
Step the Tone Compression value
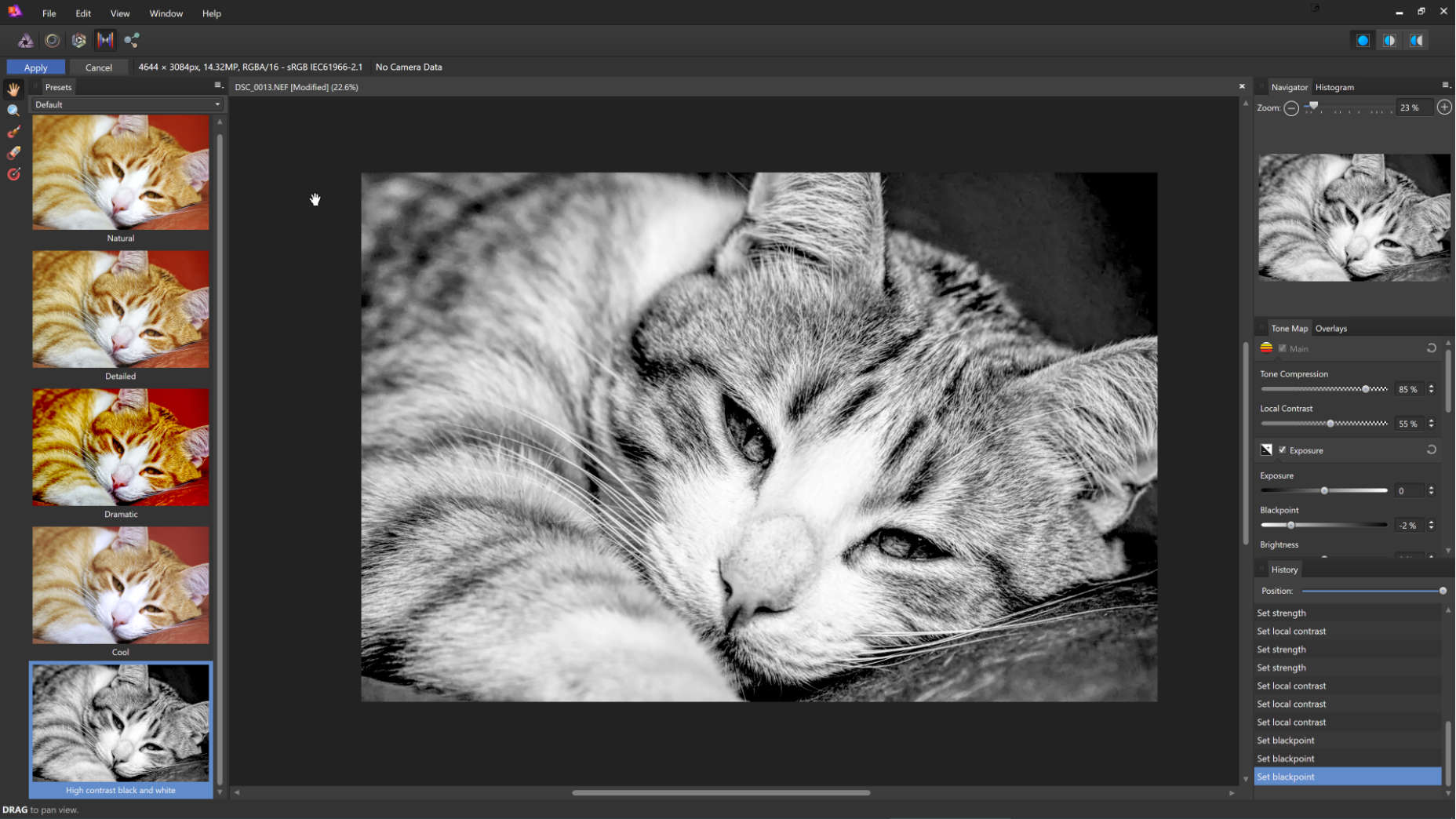coord(1431,389)
